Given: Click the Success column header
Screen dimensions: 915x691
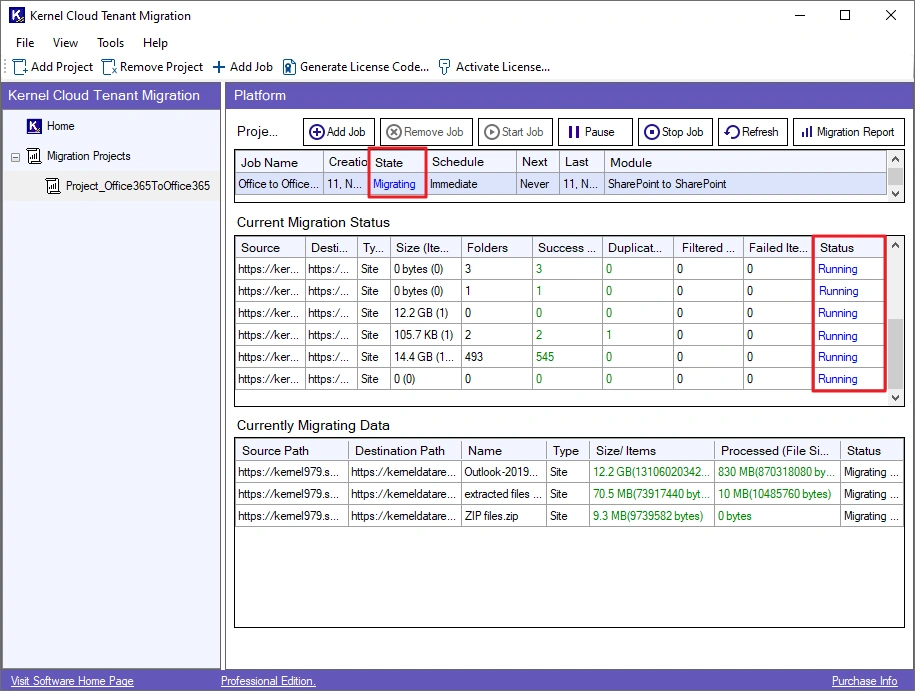Looking at the screenshot, I should (566, 248).
